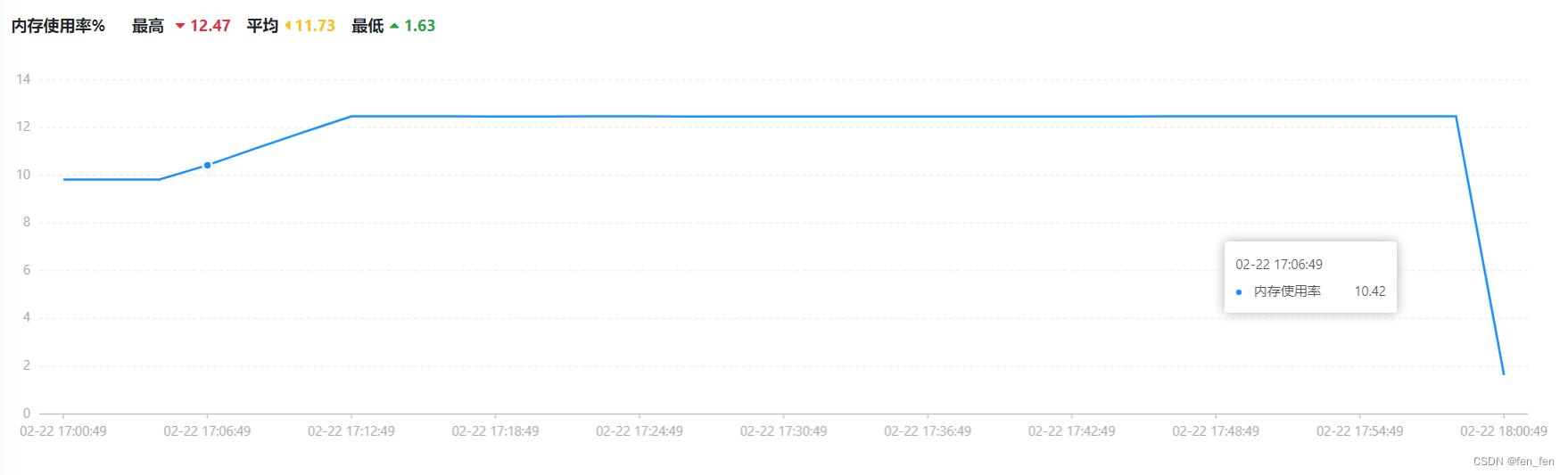Click the 02-22 18:00:49 axis label
The image size is (1568, 475).
(x=1504, y=431)
